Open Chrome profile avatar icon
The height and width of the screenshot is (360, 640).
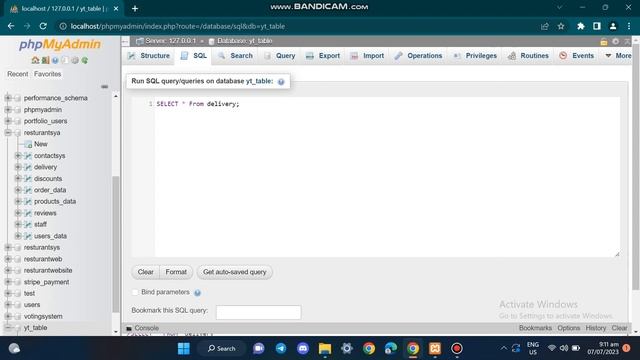(613, 26)
